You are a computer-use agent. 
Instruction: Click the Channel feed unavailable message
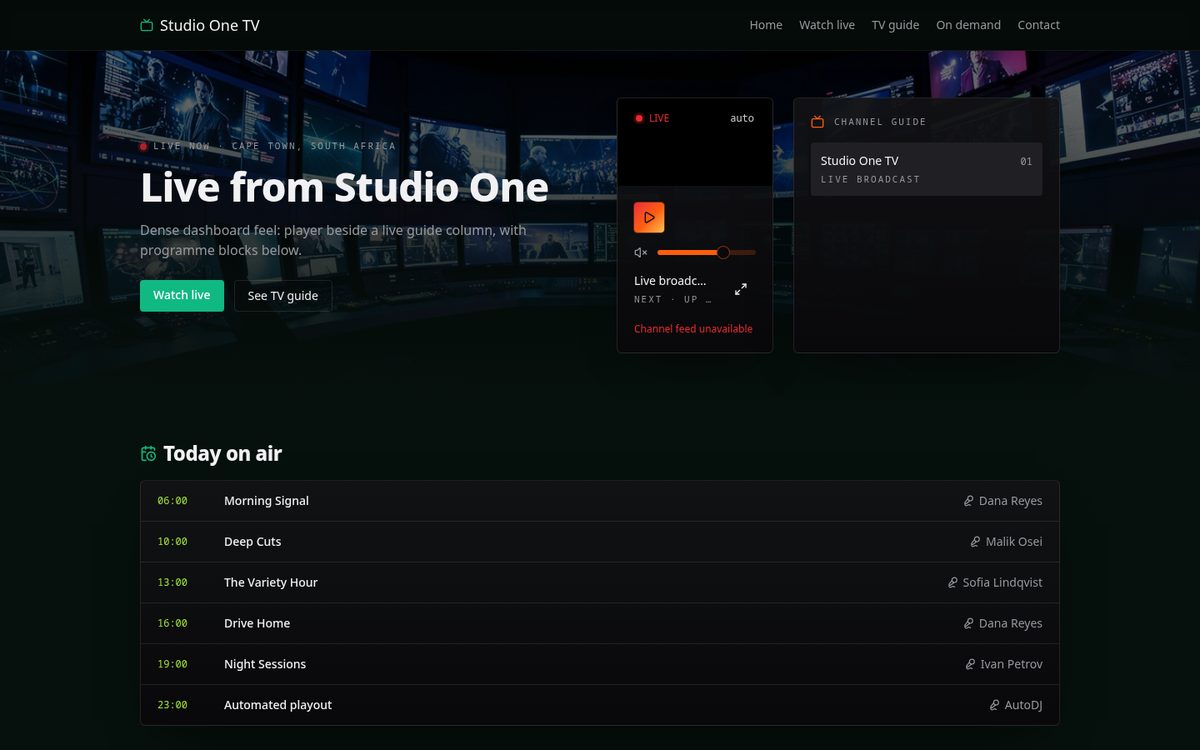(x=693, y=329)
